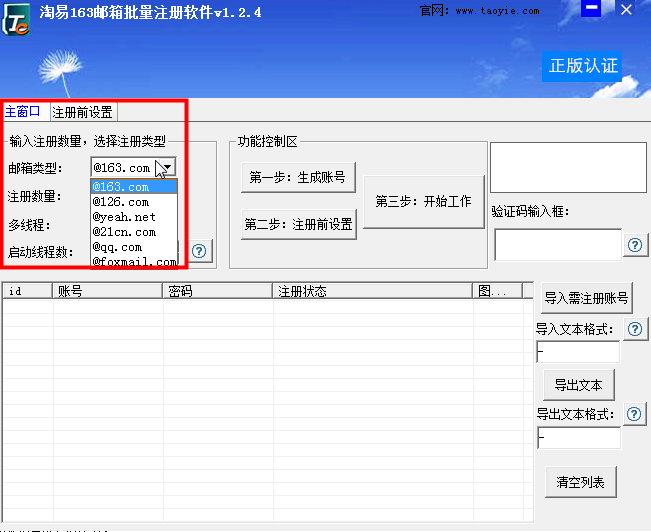Click the 导入文本格式 input field
This screenshot has height=532, width=651.
pyautogui.click(x=578, y=352)
